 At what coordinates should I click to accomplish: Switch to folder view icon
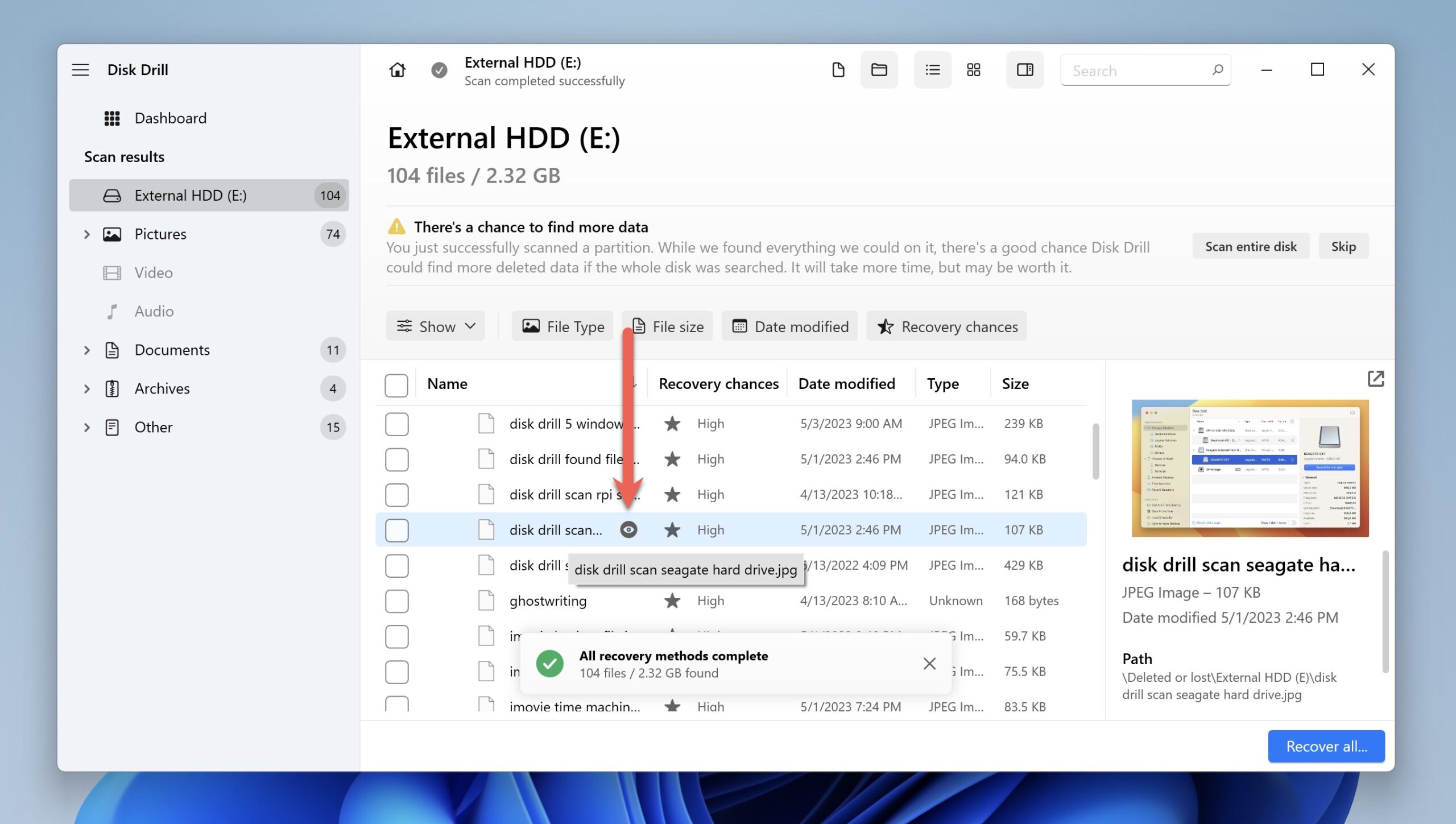coord(879,70)
